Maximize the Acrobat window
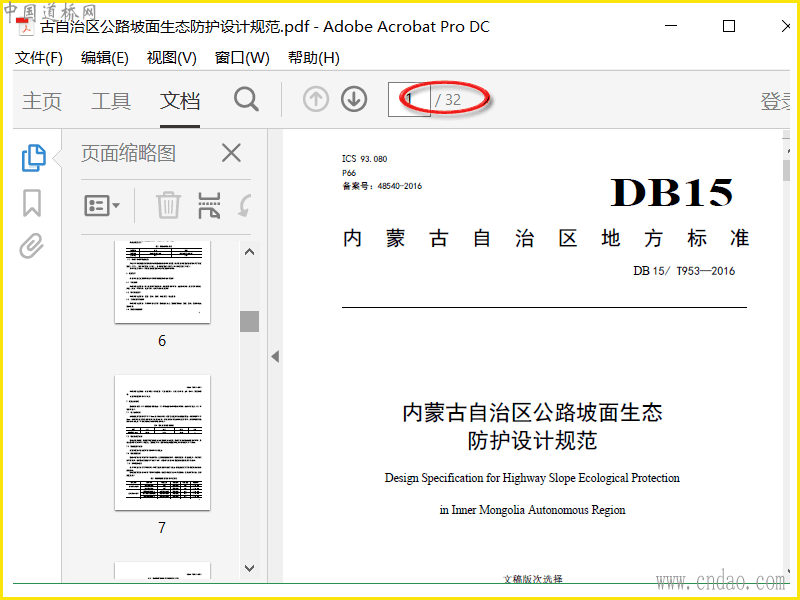The height and width of the screenshot is (600, 800). [729, 26]
